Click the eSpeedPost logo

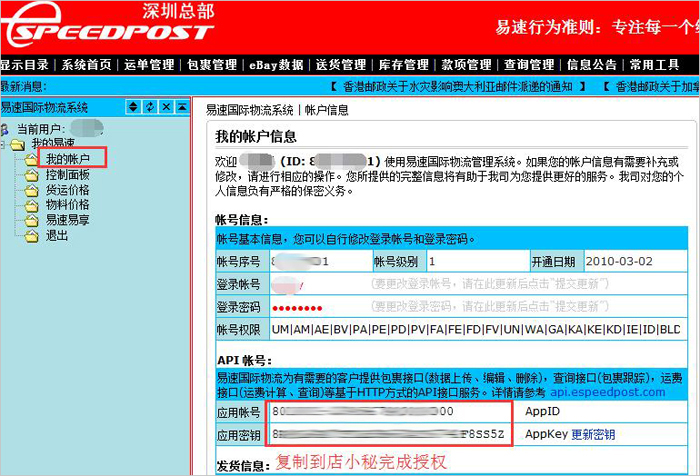(108, 25)
